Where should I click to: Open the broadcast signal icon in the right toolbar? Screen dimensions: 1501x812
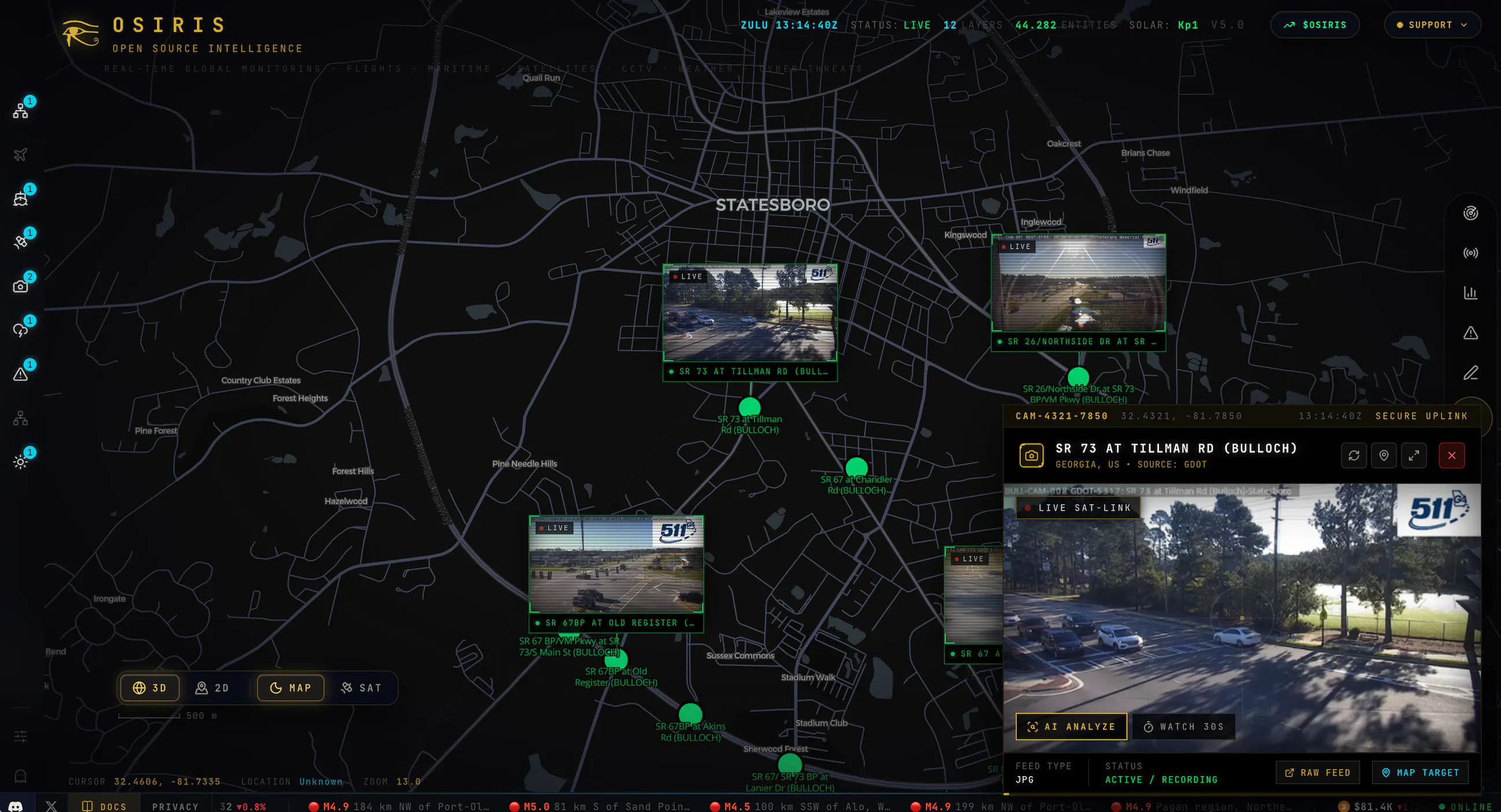tap(1471, 253)
